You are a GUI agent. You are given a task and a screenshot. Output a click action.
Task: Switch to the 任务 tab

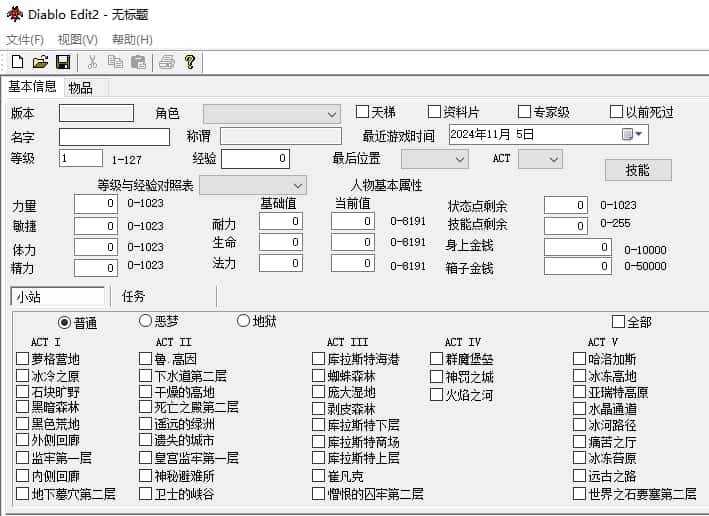tap(133, 297)
